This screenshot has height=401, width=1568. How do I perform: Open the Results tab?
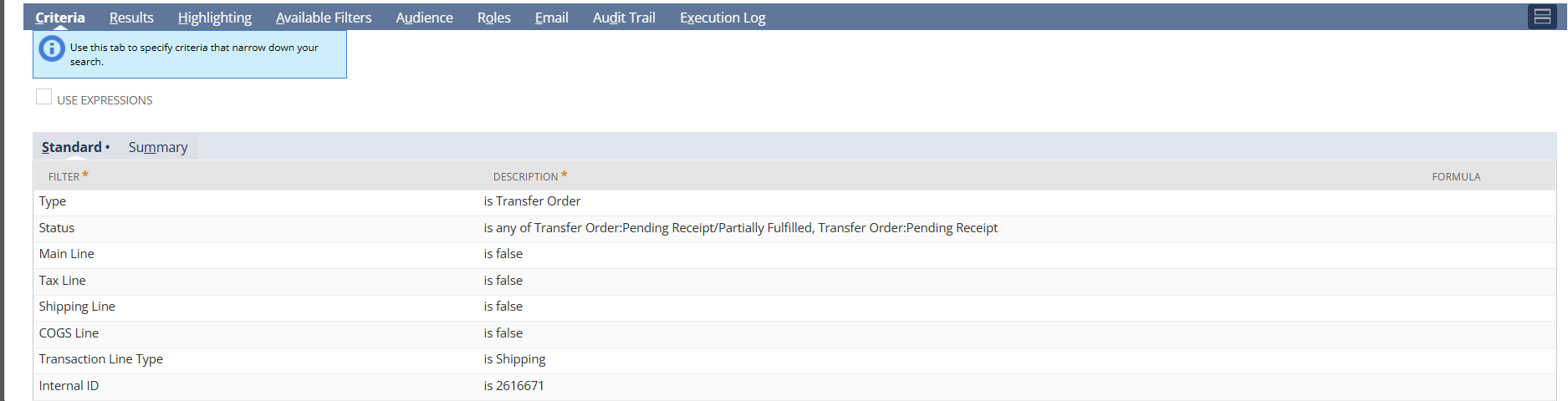[131, 18]
